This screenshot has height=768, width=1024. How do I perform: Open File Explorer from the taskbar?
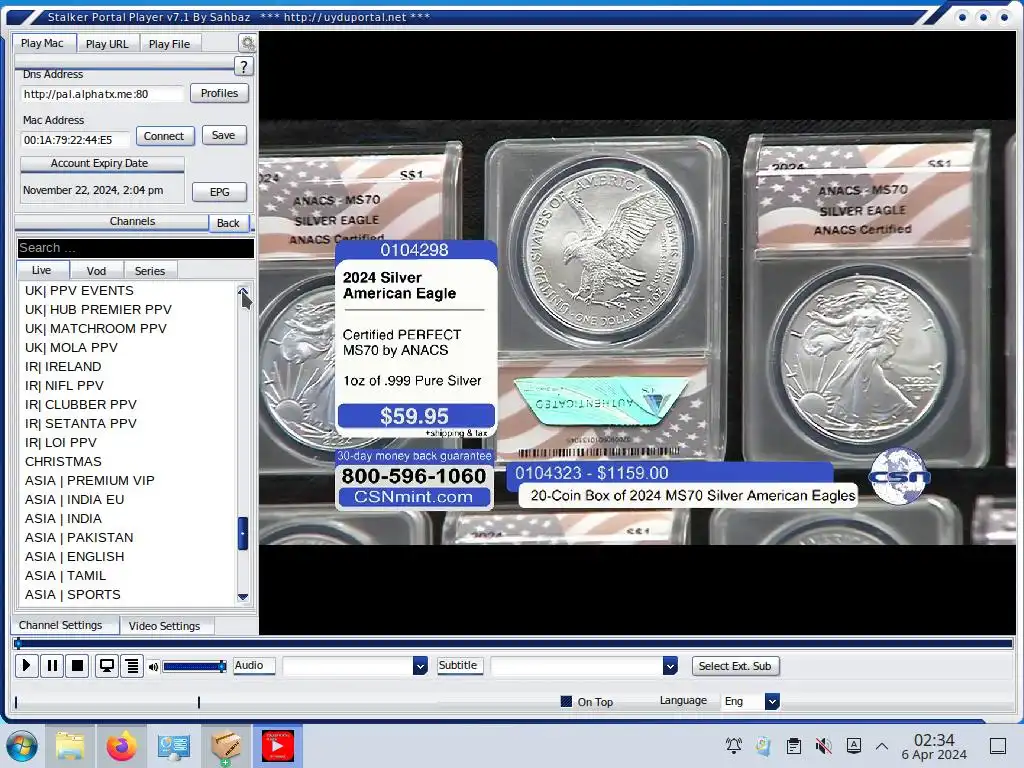coord(70,746)
